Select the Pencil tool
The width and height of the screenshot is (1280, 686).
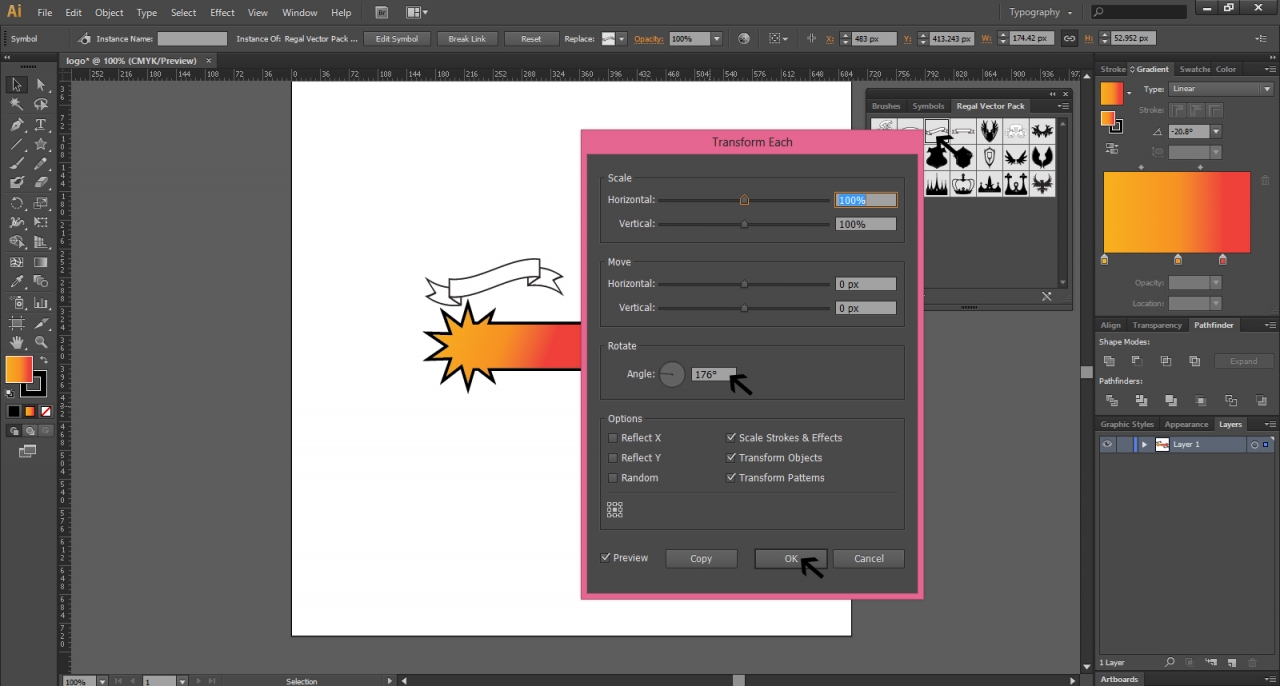[x=41, y=164]
